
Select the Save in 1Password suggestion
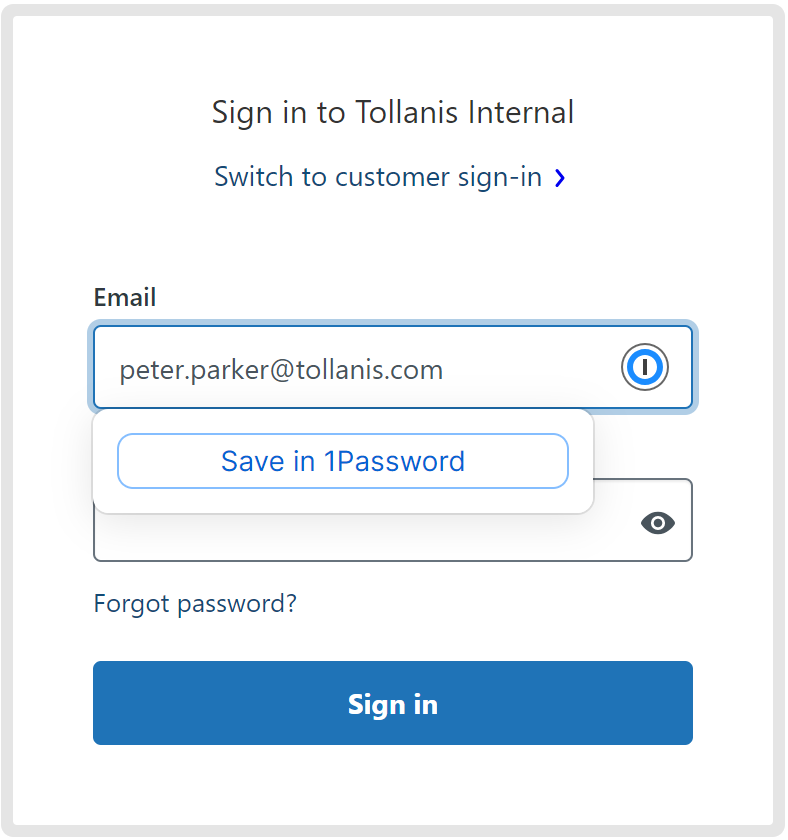point(342,461)
